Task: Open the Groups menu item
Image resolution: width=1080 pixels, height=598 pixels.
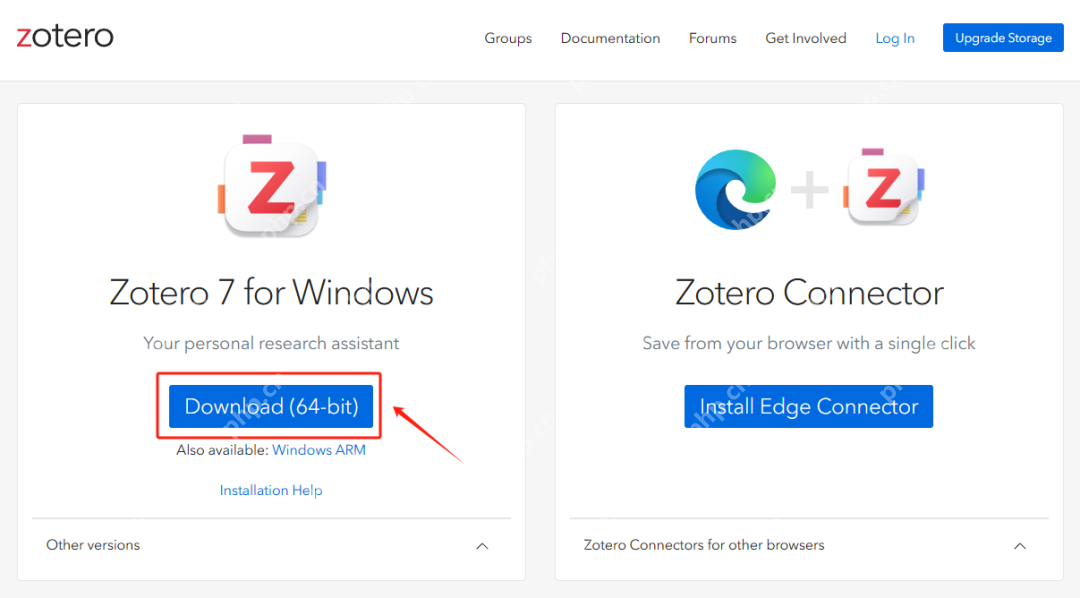Action: click(x=508, y=38)
